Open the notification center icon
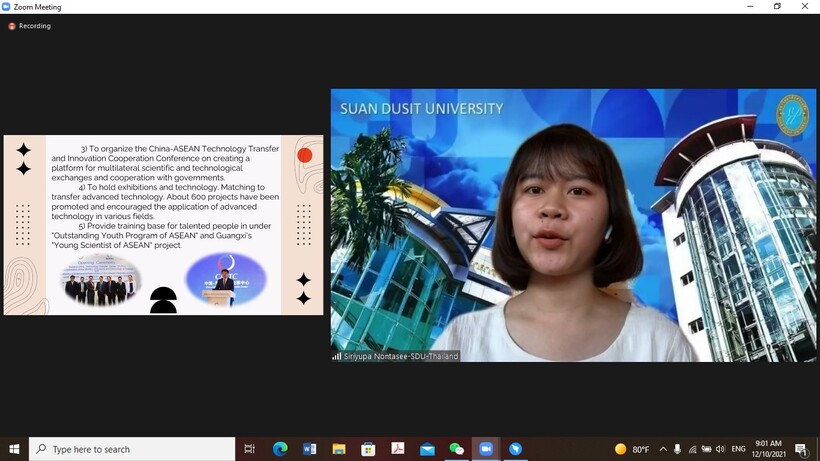 point(801,449)
